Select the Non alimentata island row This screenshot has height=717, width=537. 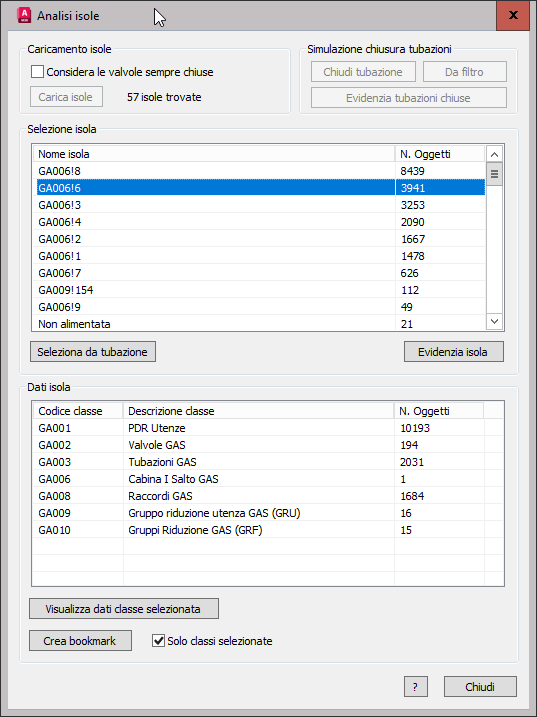click(259, 324)
